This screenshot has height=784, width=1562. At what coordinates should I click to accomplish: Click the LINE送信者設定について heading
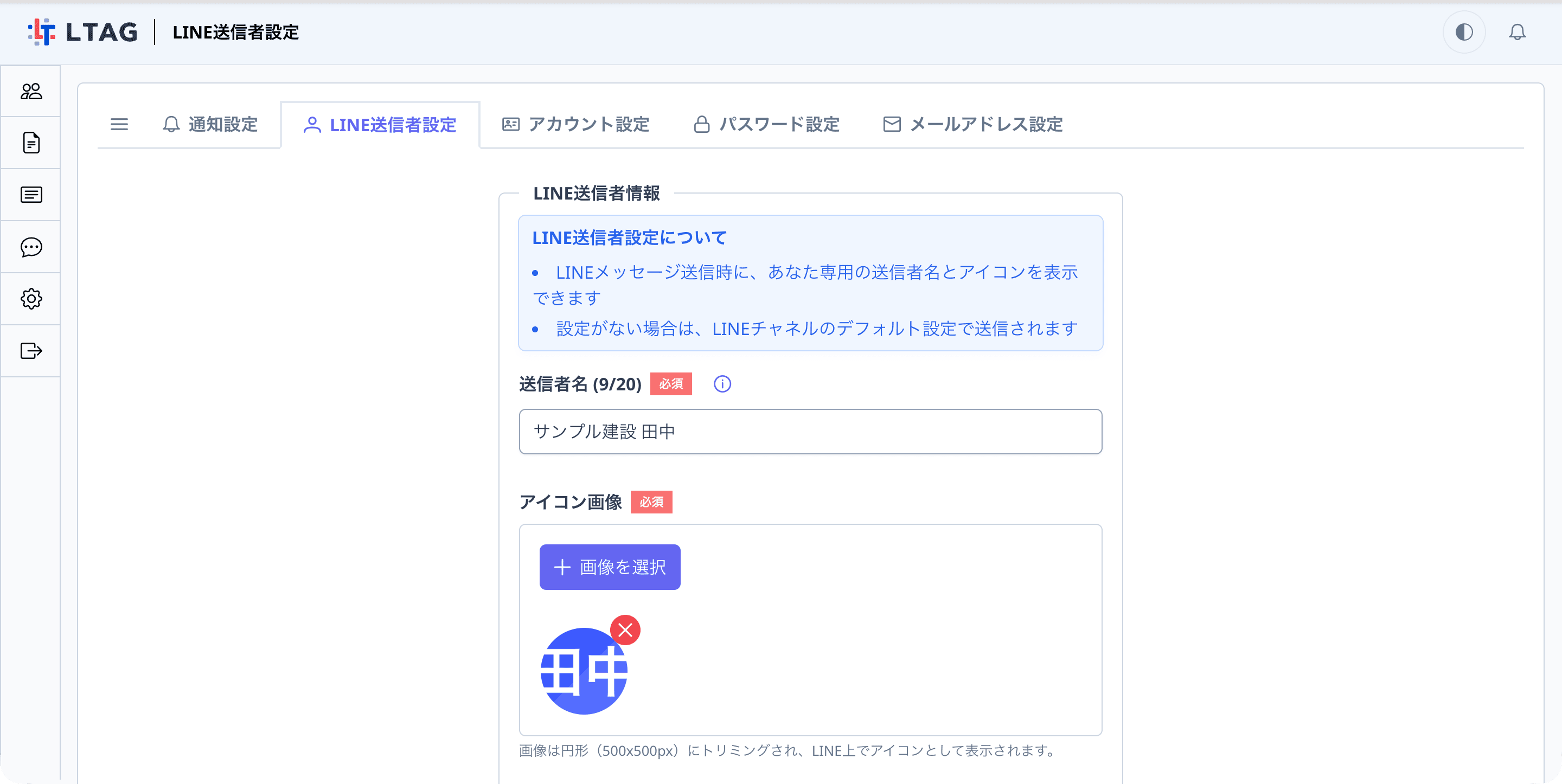coord(629,237)
